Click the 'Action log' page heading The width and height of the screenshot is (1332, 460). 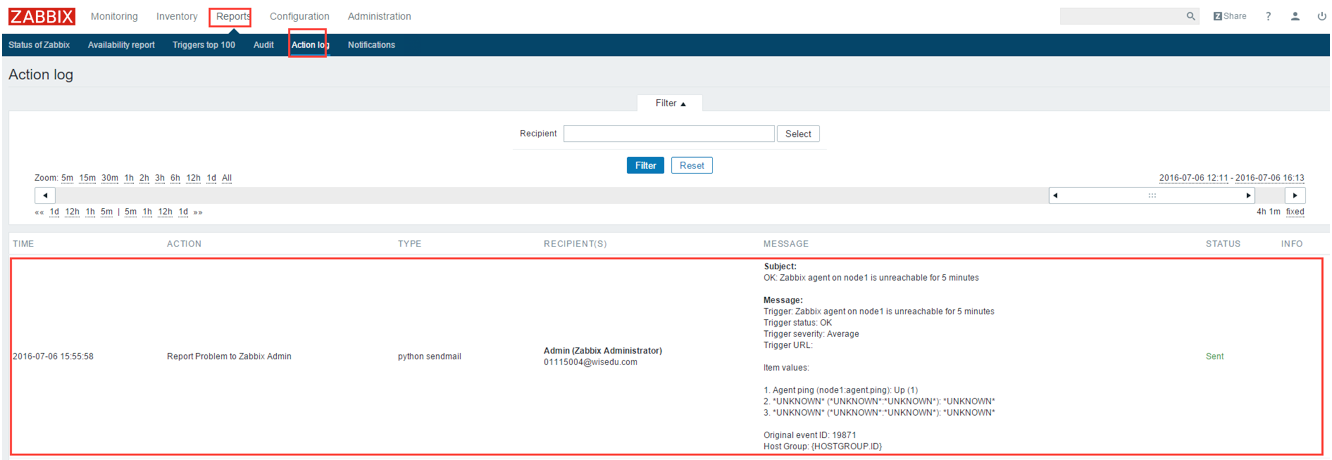[41, 75]
